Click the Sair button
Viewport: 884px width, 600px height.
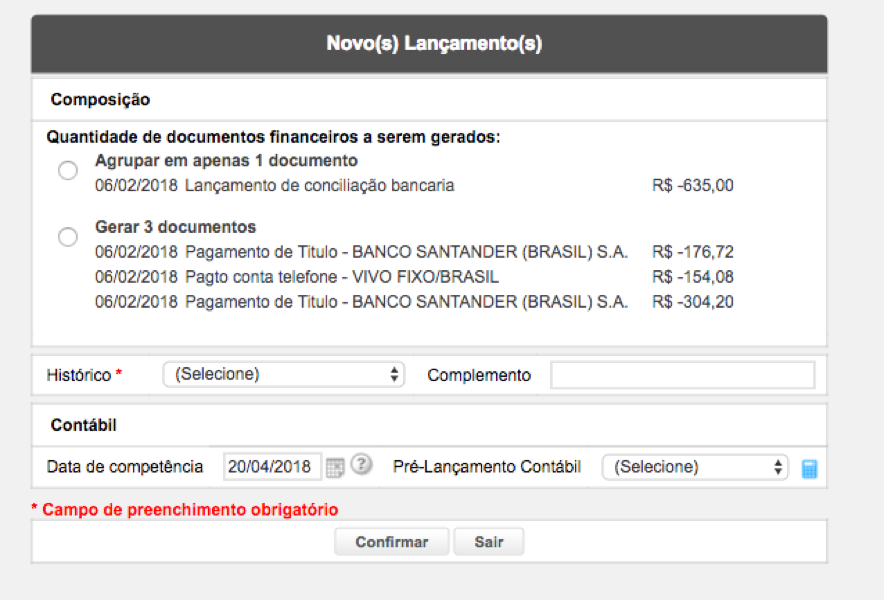pos(489,542)
